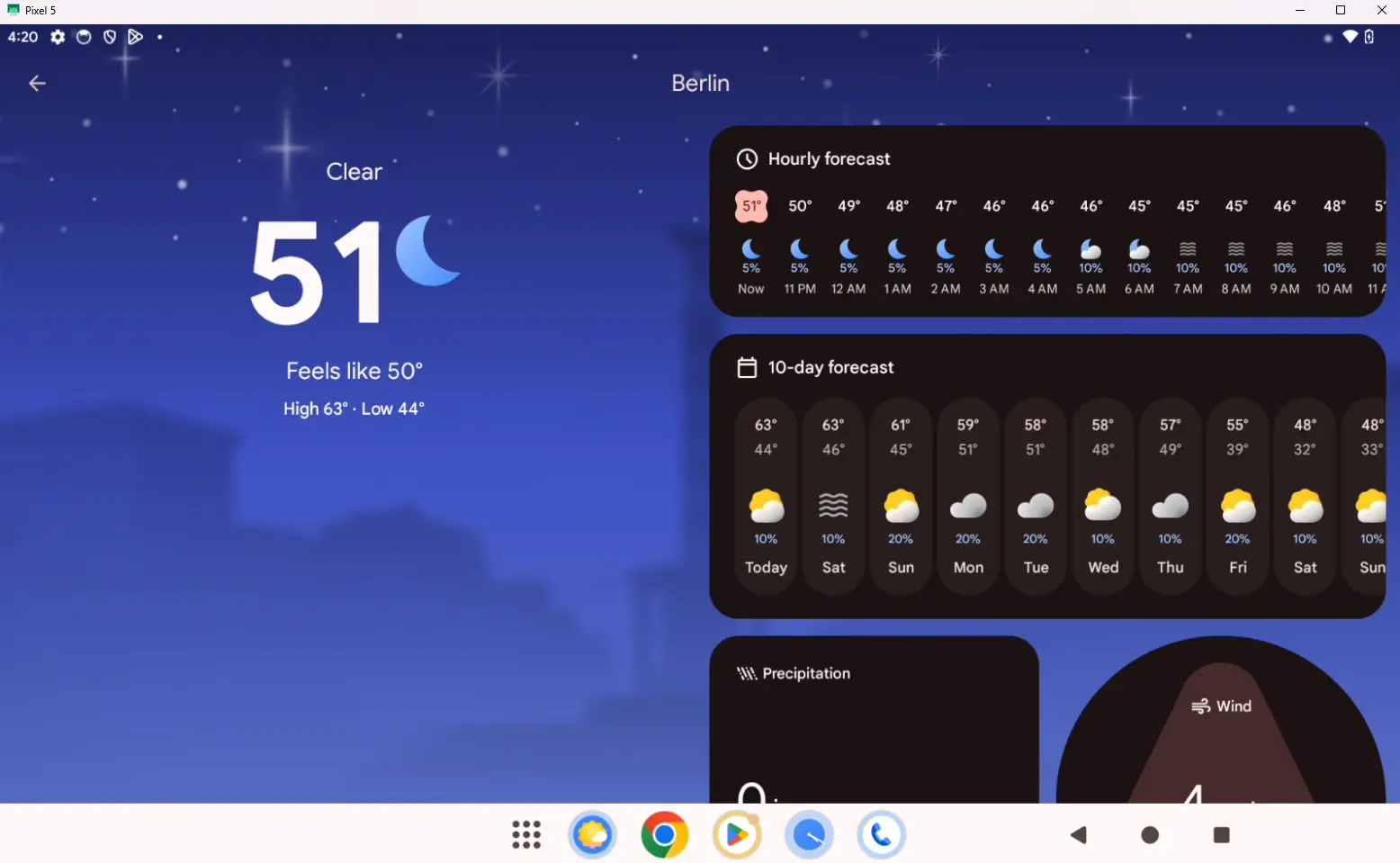Tap the cloudy moon icon above 5 AM
This screenshot has height=863, width=1400.
point(1090,248)
